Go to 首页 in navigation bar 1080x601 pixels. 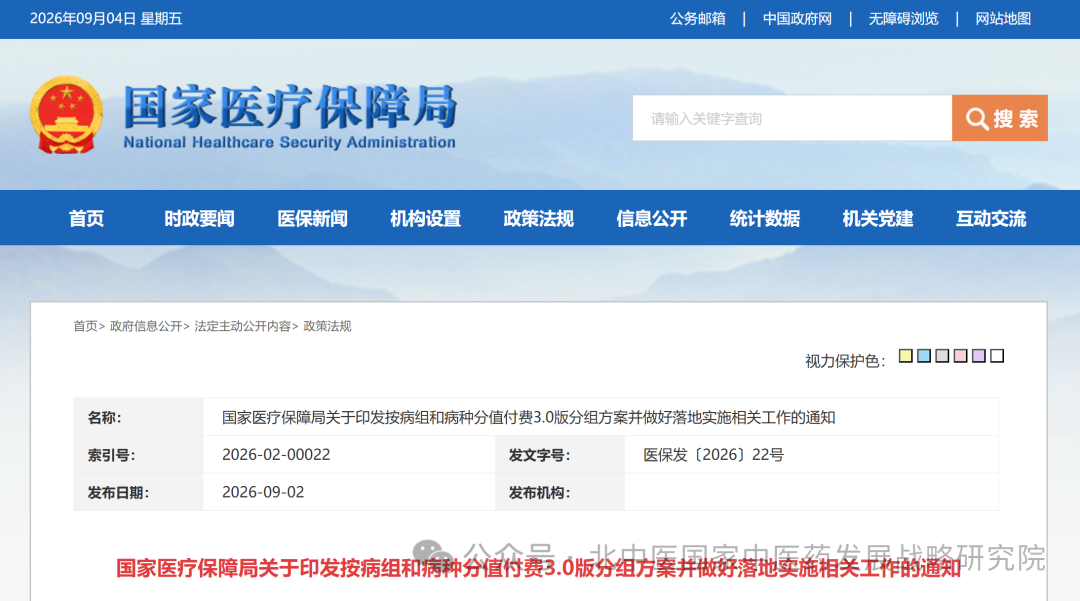[x=86, y=218]
